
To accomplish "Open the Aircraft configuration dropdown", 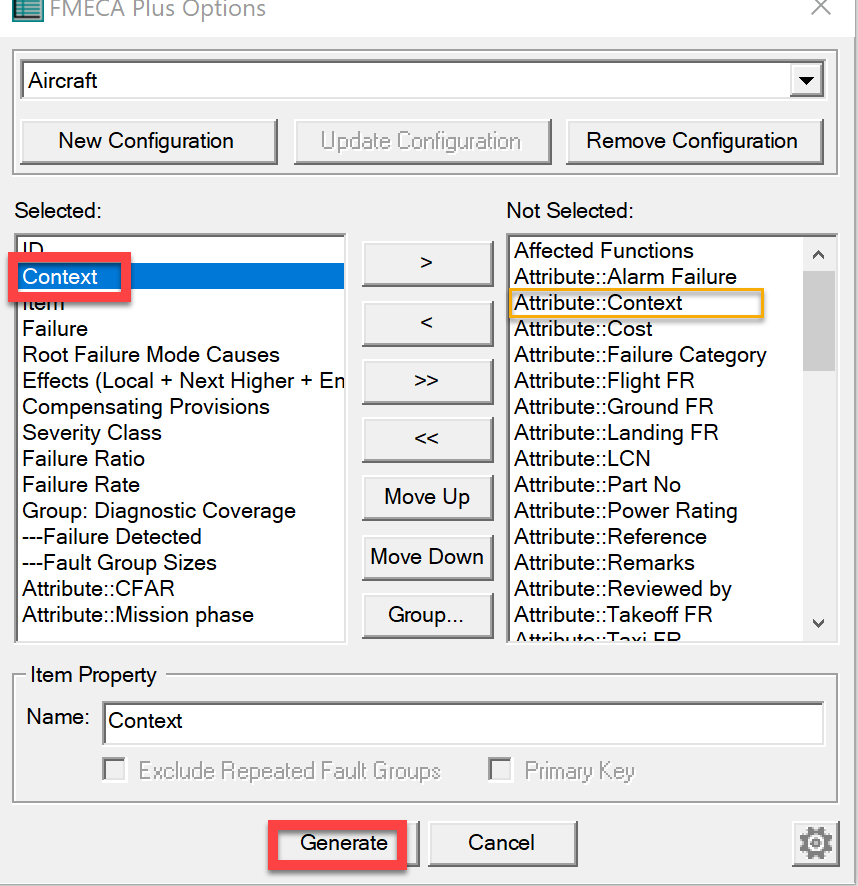I will (805, 81).
